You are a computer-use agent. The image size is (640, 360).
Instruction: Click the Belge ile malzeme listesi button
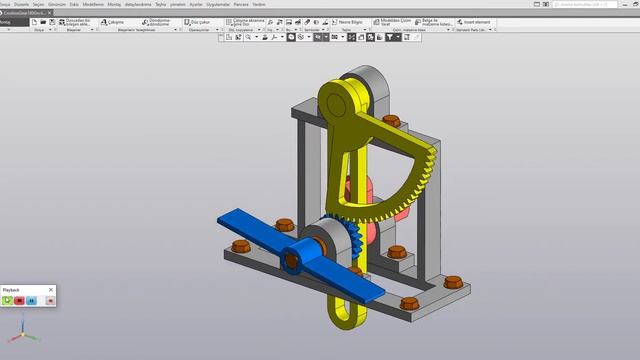(433, 22)
